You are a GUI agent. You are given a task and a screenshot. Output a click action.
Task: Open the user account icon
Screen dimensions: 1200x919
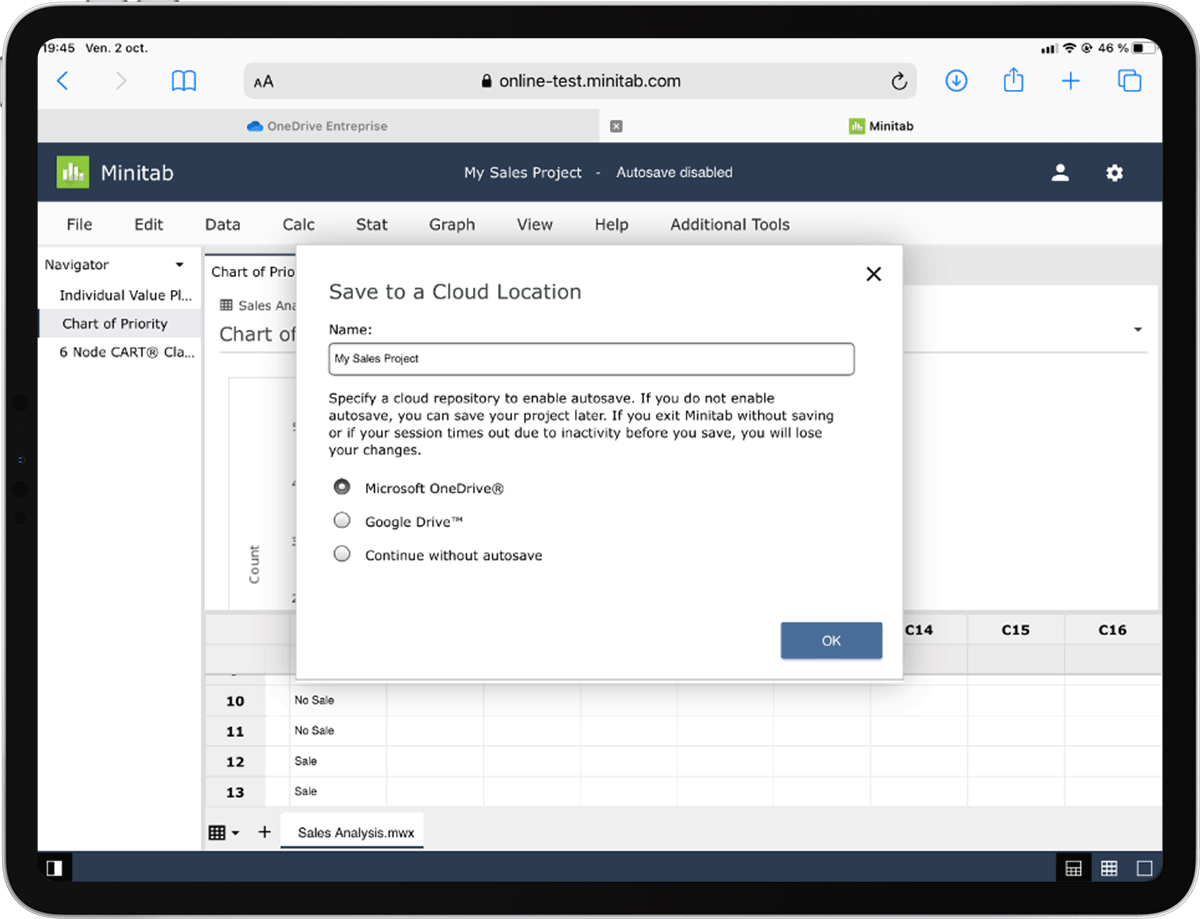[x=1060, y=172]
